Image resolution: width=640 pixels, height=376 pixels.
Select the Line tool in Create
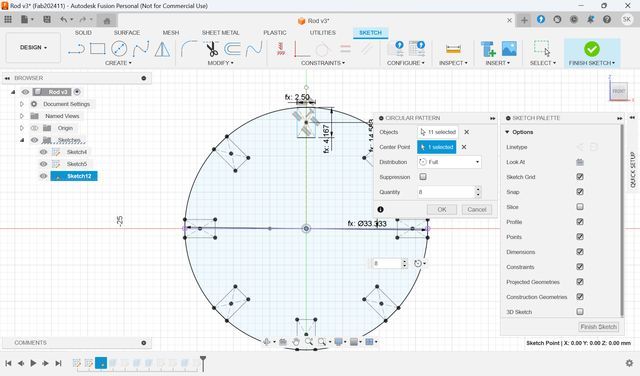pos(76,49)
